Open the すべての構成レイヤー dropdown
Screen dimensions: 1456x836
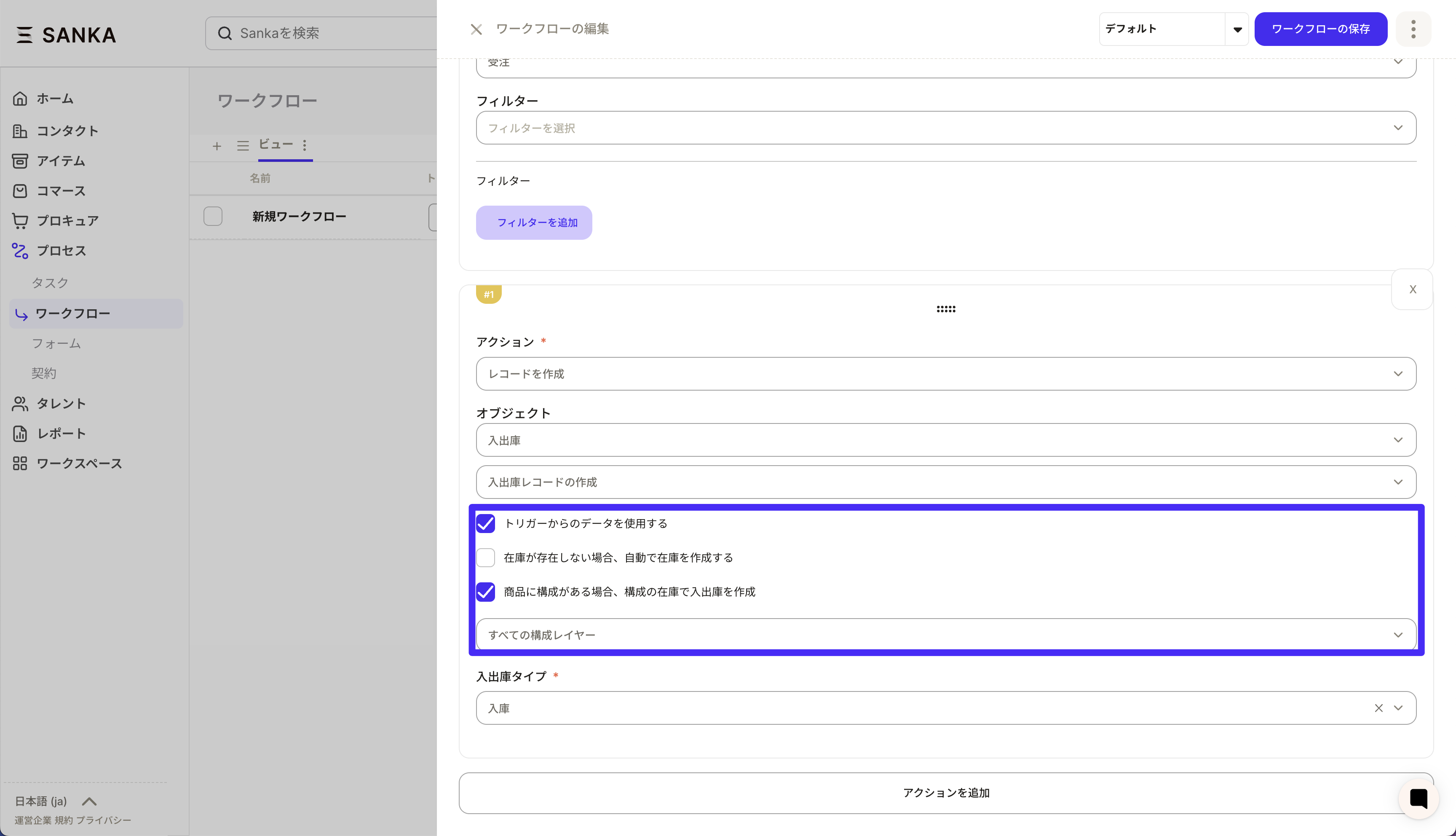point(945,635)
